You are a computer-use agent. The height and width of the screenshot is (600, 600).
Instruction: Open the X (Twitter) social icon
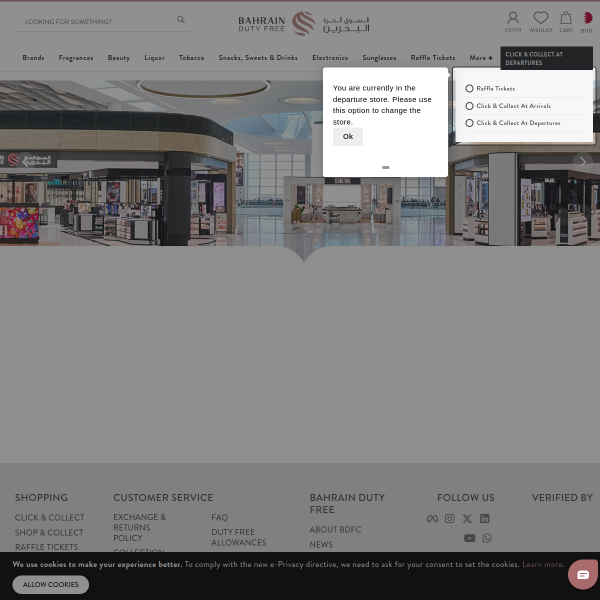pos(467,518)
